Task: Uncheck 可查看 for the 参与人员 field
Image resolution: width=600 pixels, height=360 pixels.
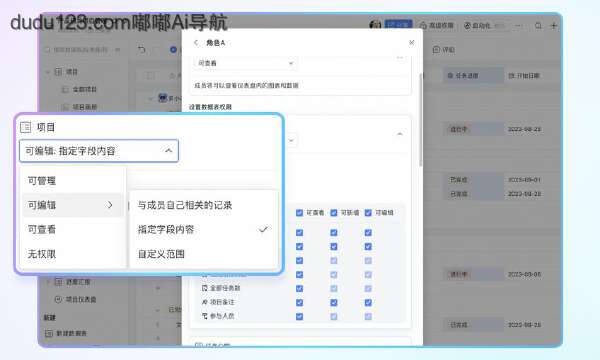Action: click(299, 316)
